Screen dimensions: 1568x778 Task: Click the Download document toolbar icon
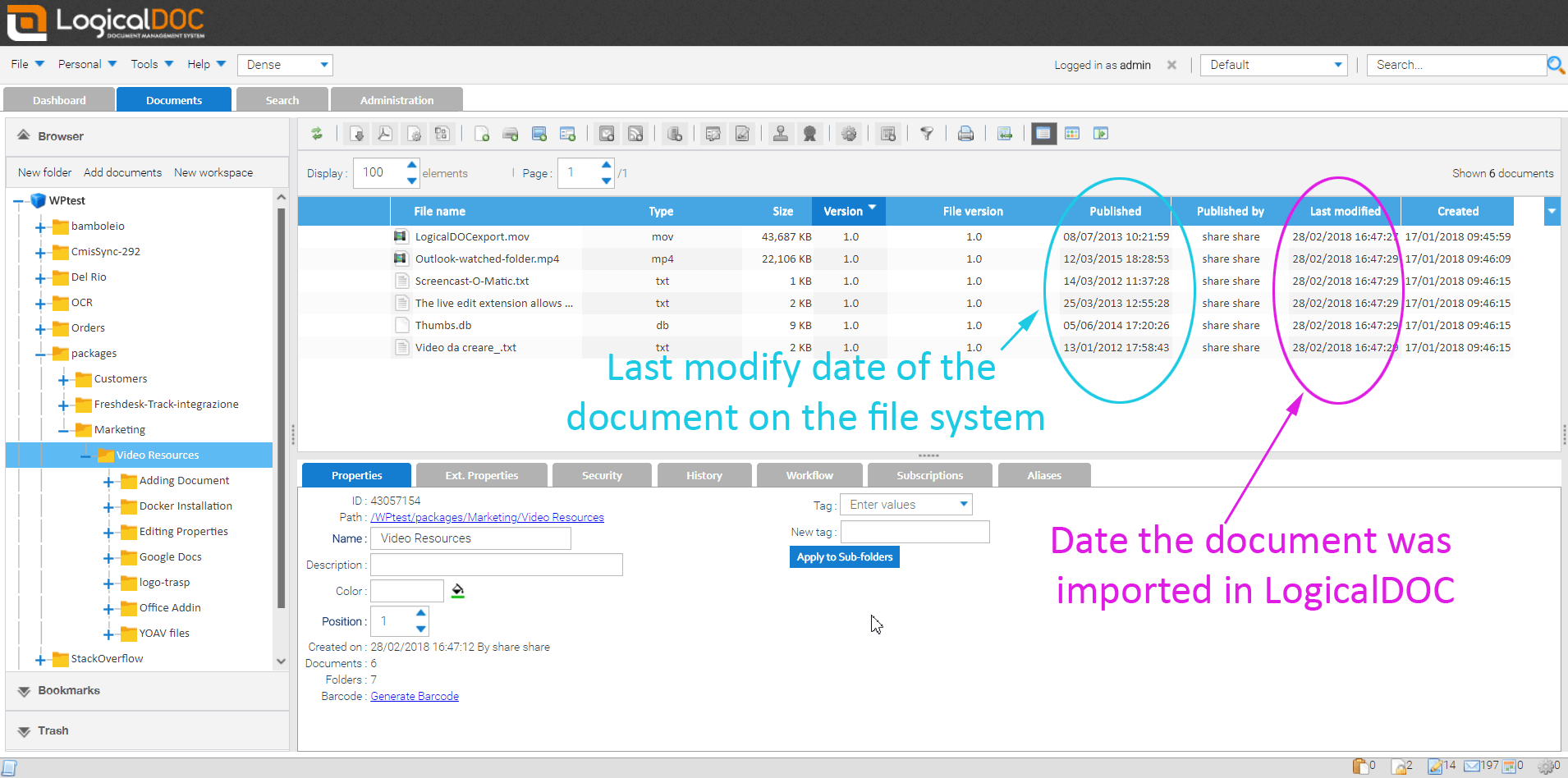click(x=356, y=134)
